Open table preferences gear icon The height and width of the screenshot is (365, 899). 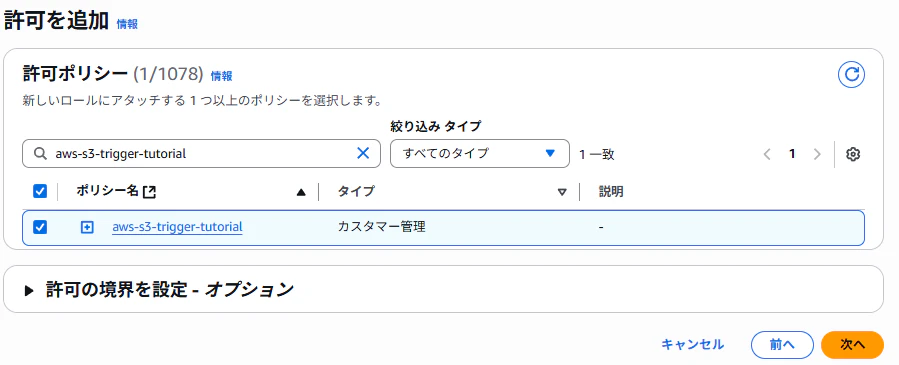[853, 154]
